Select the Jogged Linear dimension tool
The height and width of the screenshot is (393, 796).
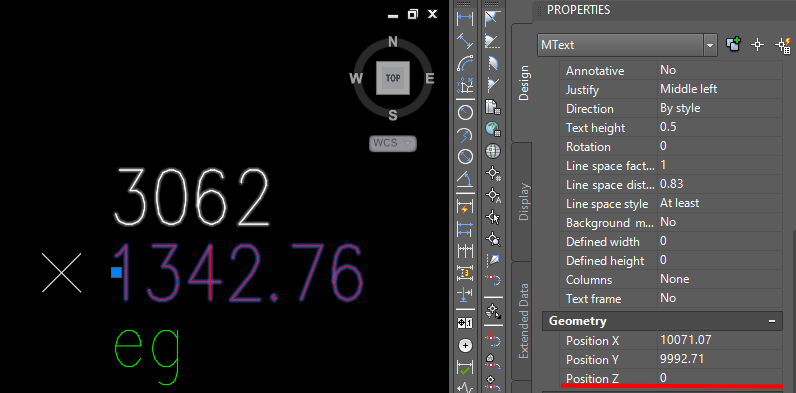(465, 387)
